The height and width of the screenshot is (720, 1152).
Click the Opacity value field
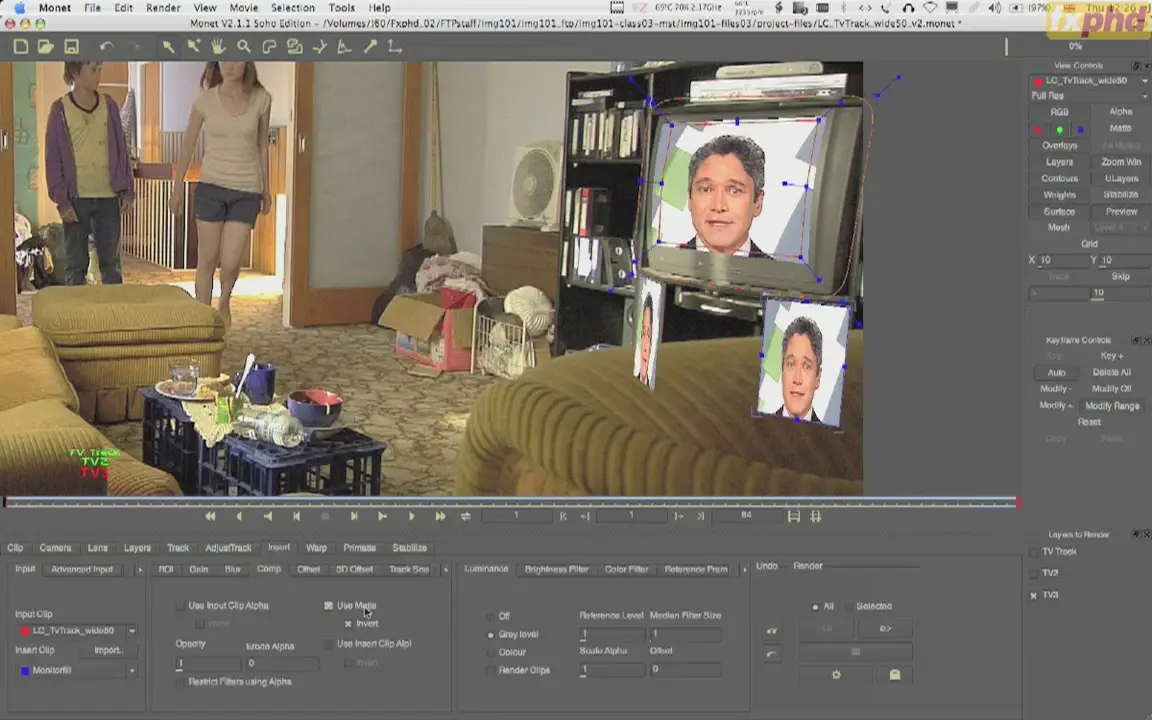tap(208, 663)
